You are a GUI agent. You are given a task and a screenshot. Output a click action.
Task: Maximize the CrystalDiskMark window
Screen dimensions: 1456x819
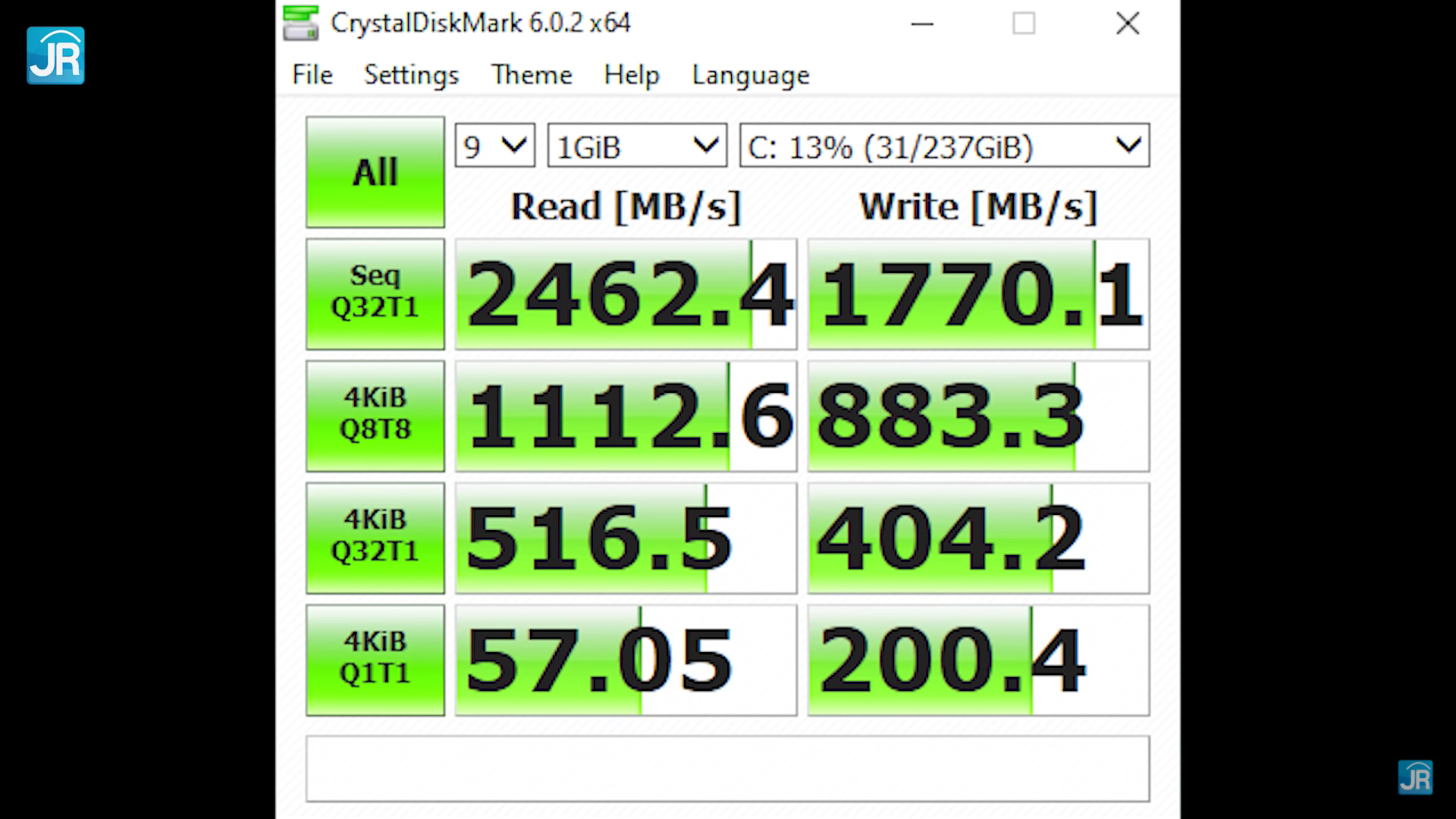tap(1023, 24)
